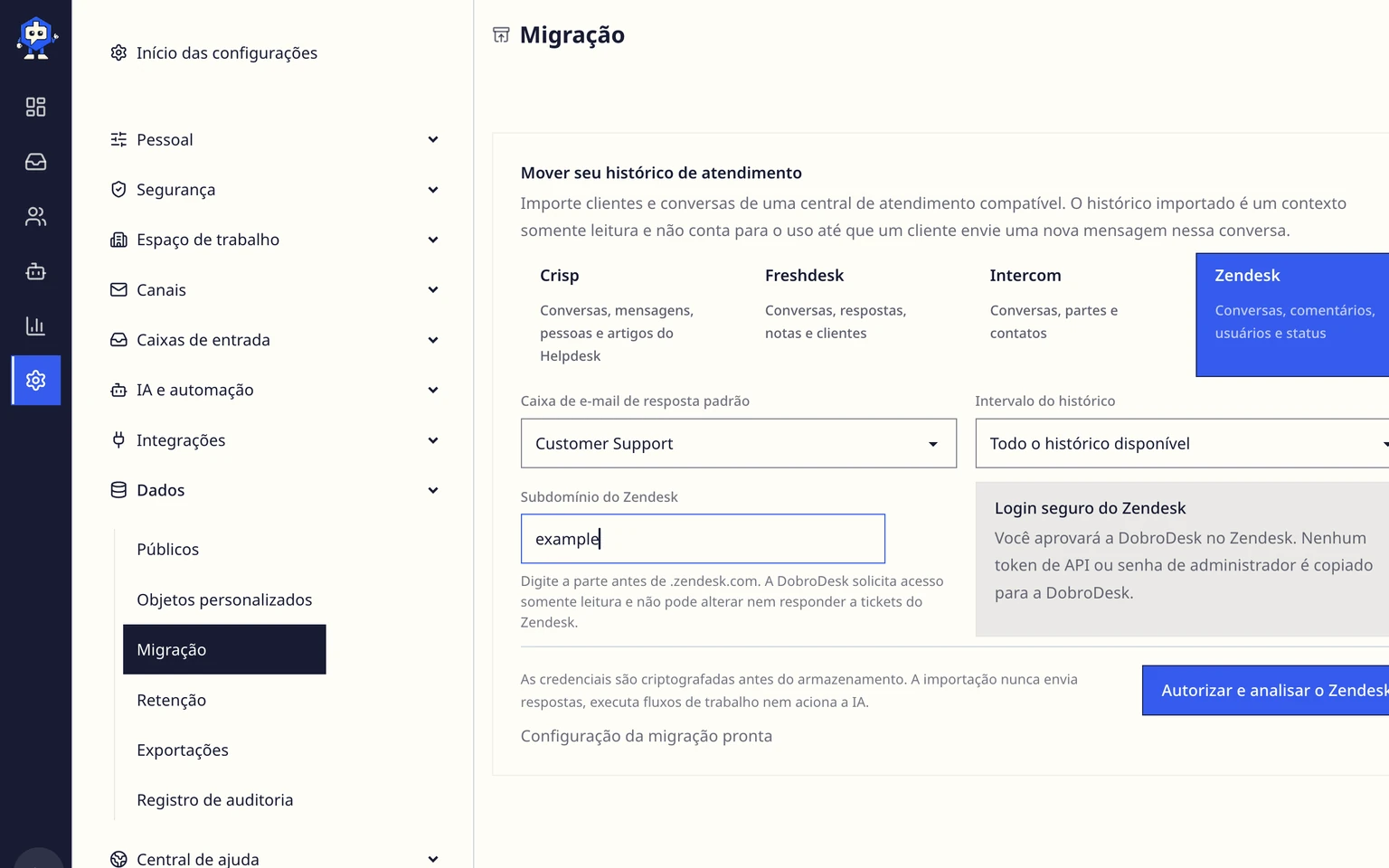The image size is (1389, 868).
Task: Expand the Segurança section chevron
Action: [433, 190]
